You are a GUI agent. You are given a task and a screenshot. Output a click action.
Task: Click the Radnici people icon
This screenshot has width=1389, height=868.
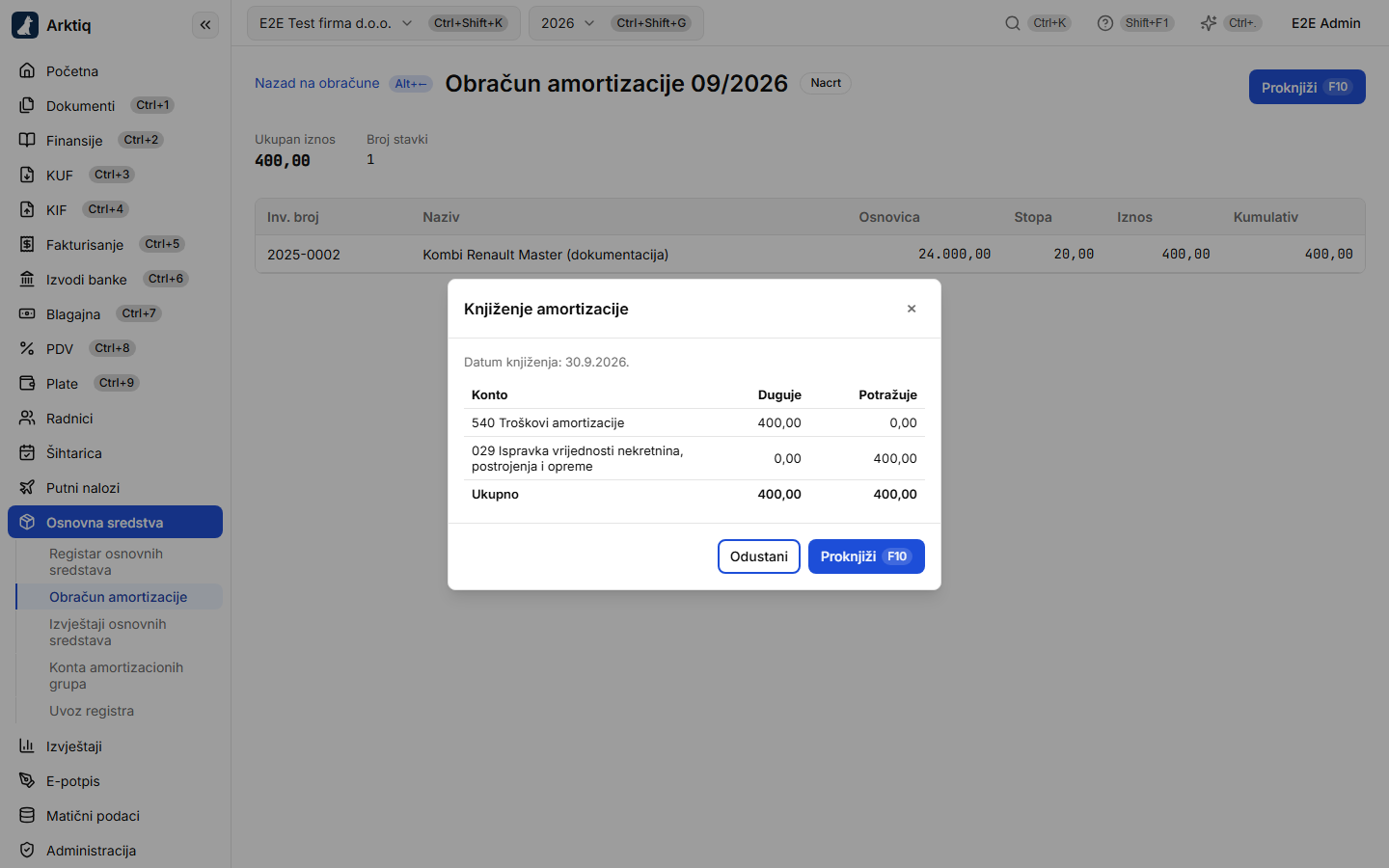[27, 418]
